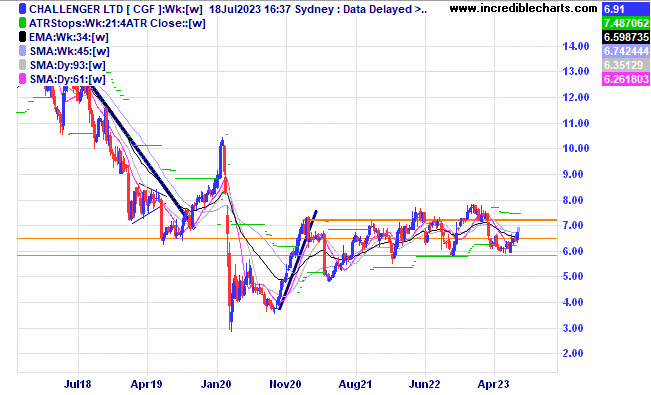The height and width of the screenshot is (395, 651).
Task: Click the Jul18 date axis label
Action: [x=78, y=384]
